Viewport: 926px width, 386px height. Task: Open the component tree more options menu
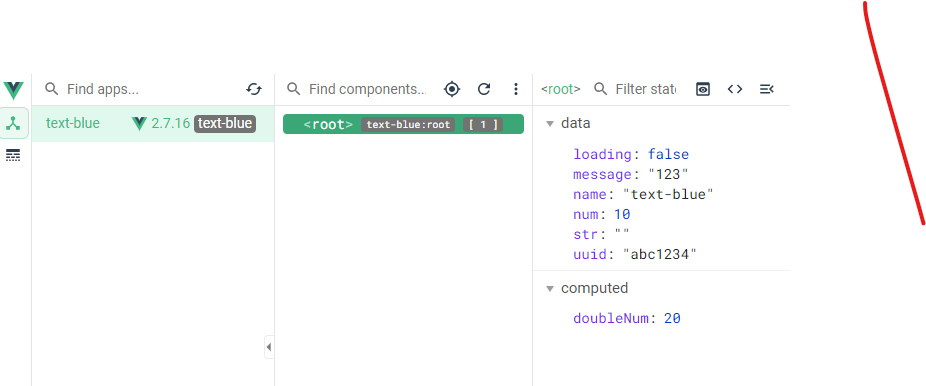pyautogui.click(x=516, y=89)
